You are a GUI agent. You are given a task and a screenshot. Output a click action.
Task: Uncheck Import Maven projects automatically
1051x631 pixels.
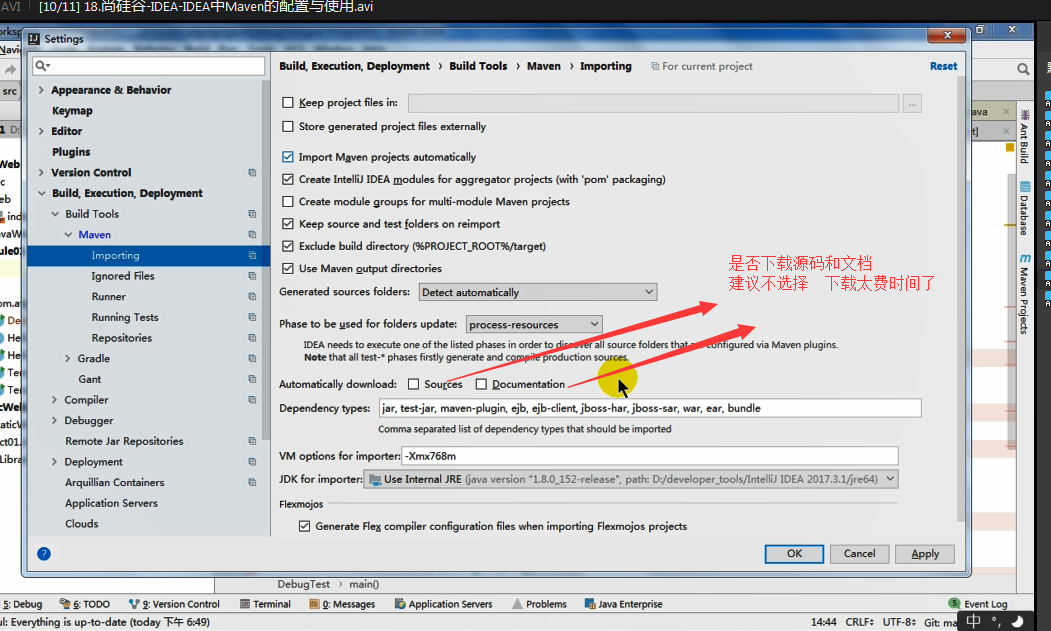pyautogui.click(x=288, y=157)
